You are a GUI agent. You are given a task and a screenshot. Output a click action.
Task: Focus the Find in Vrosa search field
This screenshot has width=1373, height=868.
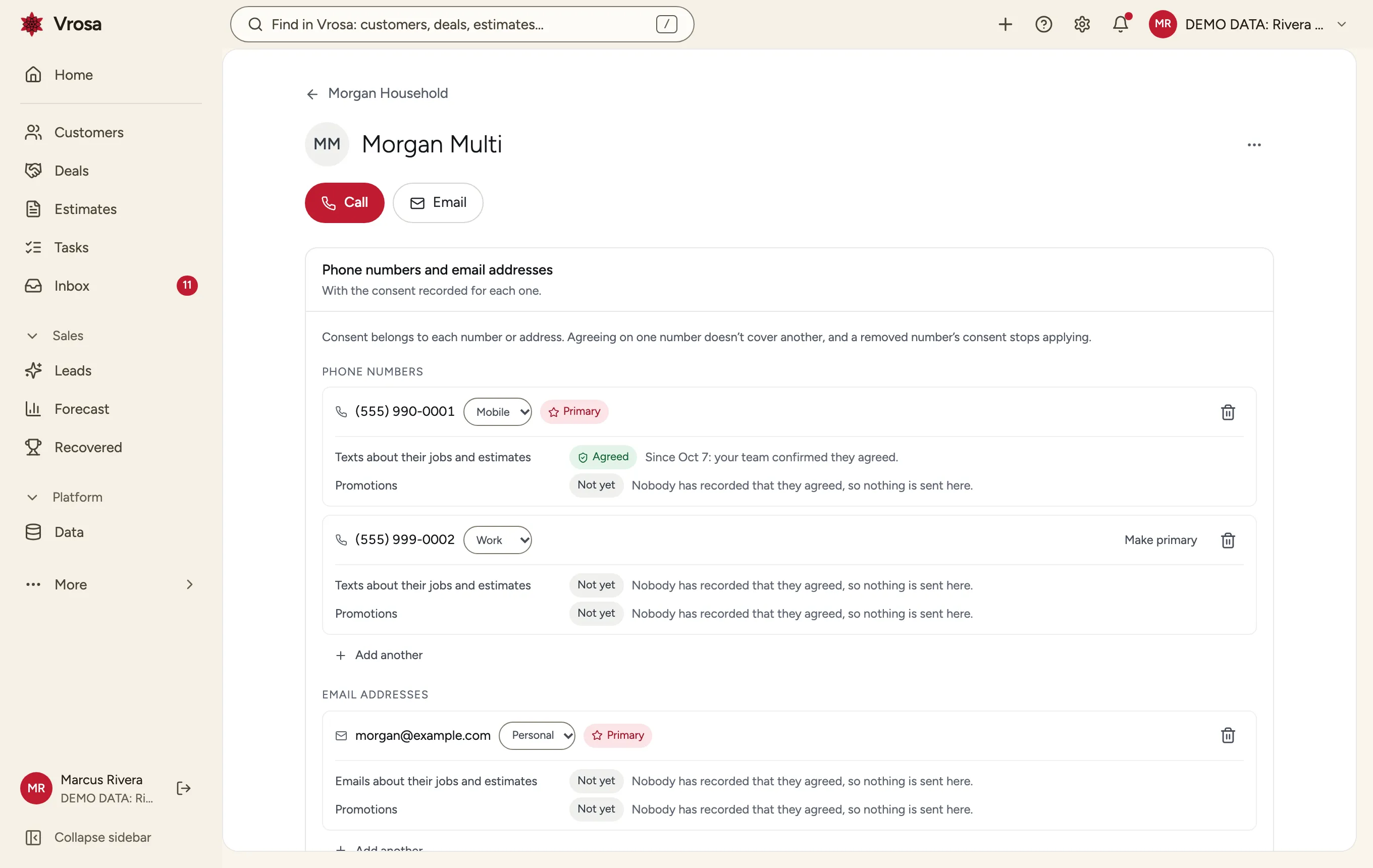pyautogui.click(x=462, y=25)
